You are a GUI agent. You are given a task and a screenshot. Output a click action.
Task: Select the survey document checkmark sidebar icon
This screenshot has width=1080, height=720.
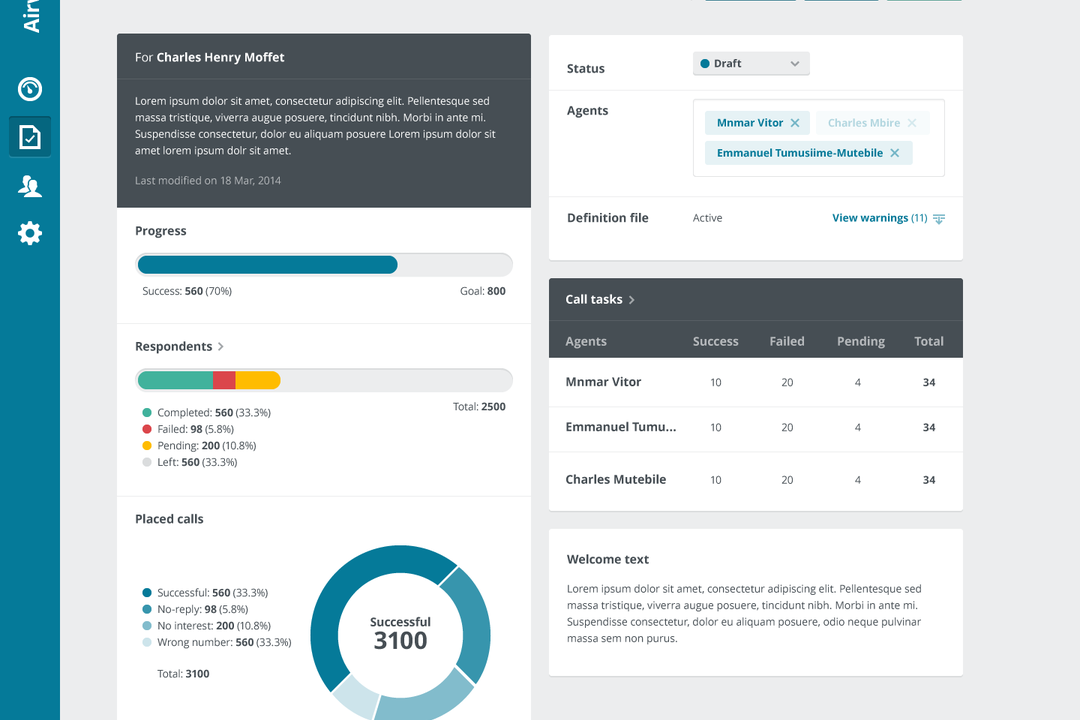[30, 137]
